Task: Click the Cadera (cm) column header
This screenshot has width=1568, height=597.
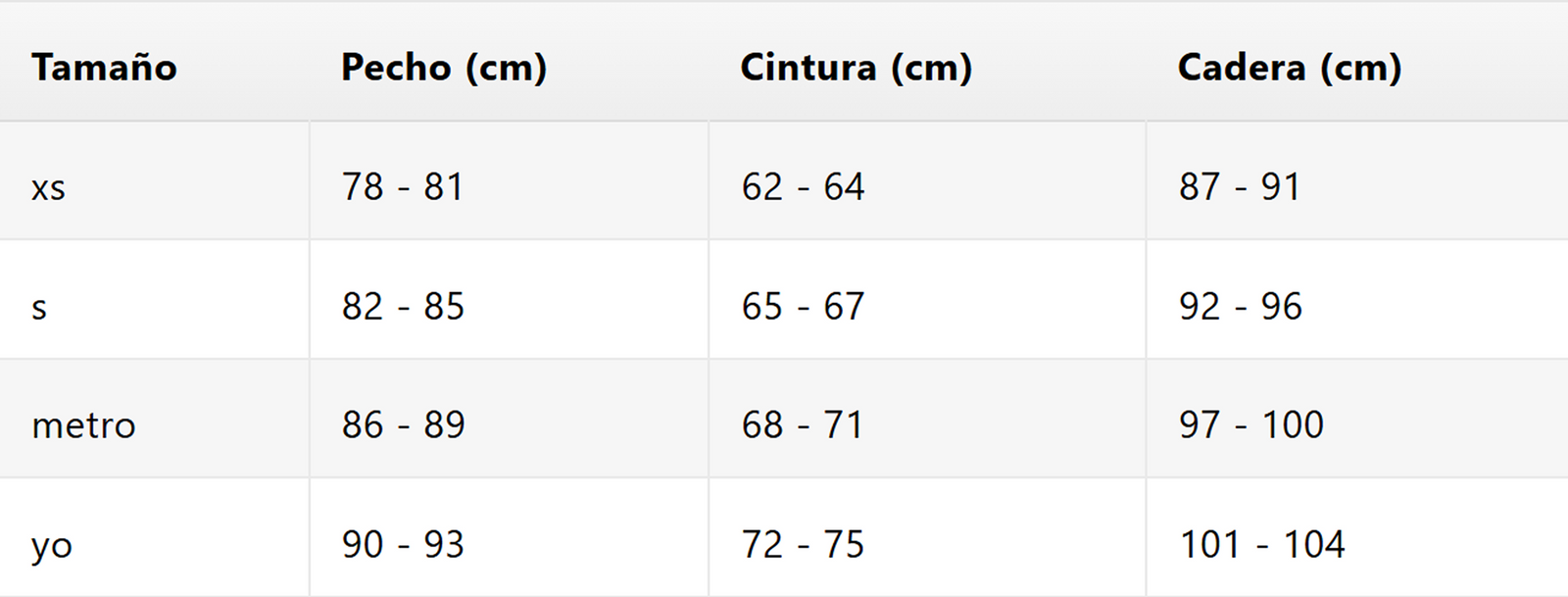Action: [1289, 68]
